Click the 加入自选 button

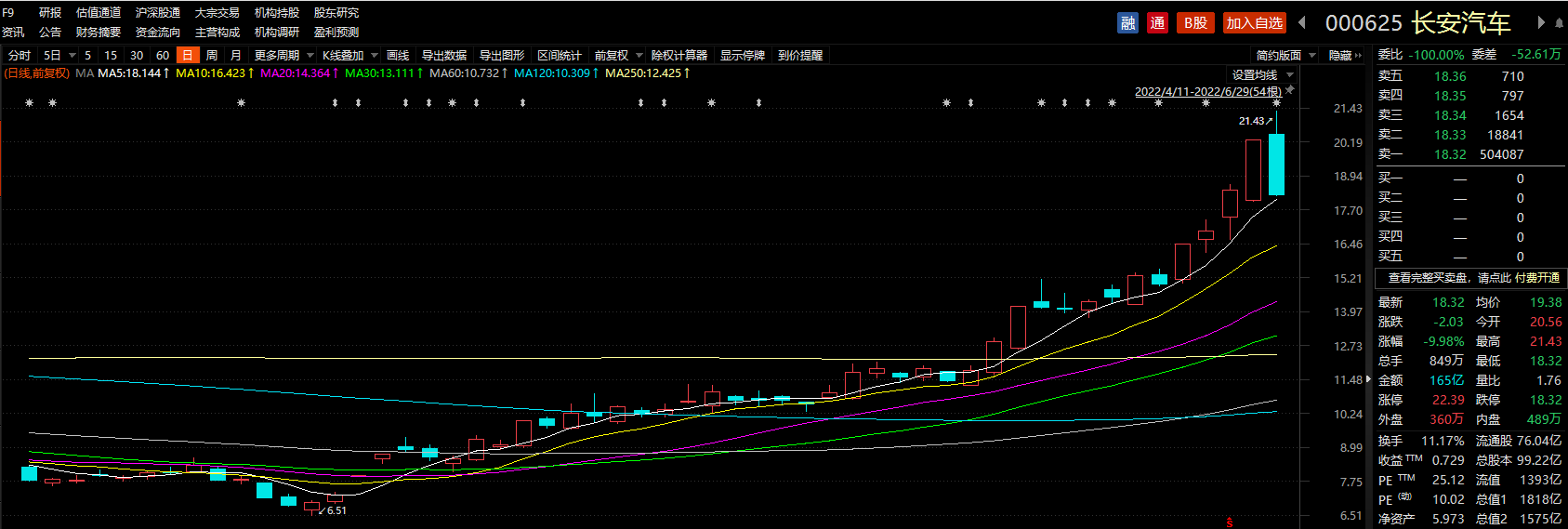1253,23
